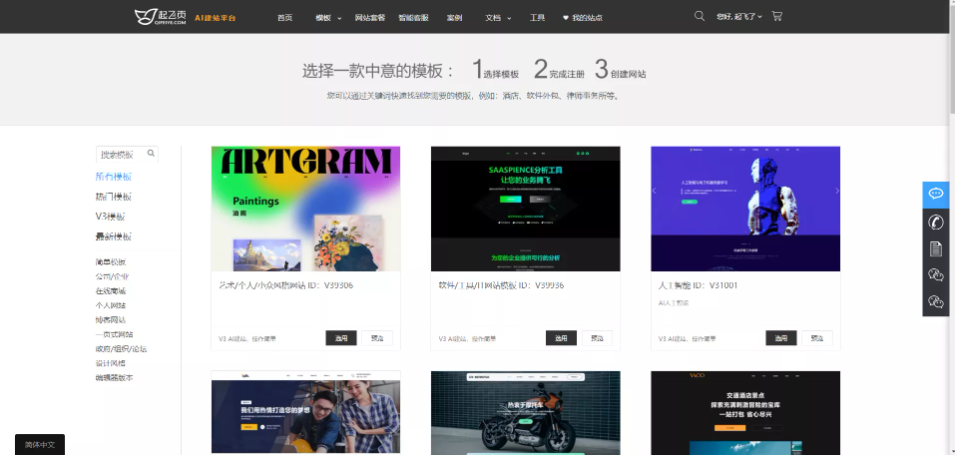Click the heart icon beside 我的站点

(x=565, y=18)
